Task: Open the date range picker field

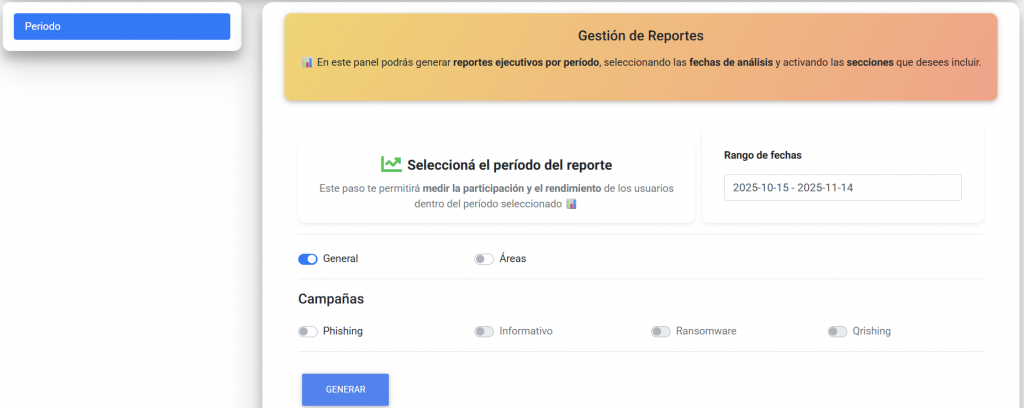Action: coord(842,188)
